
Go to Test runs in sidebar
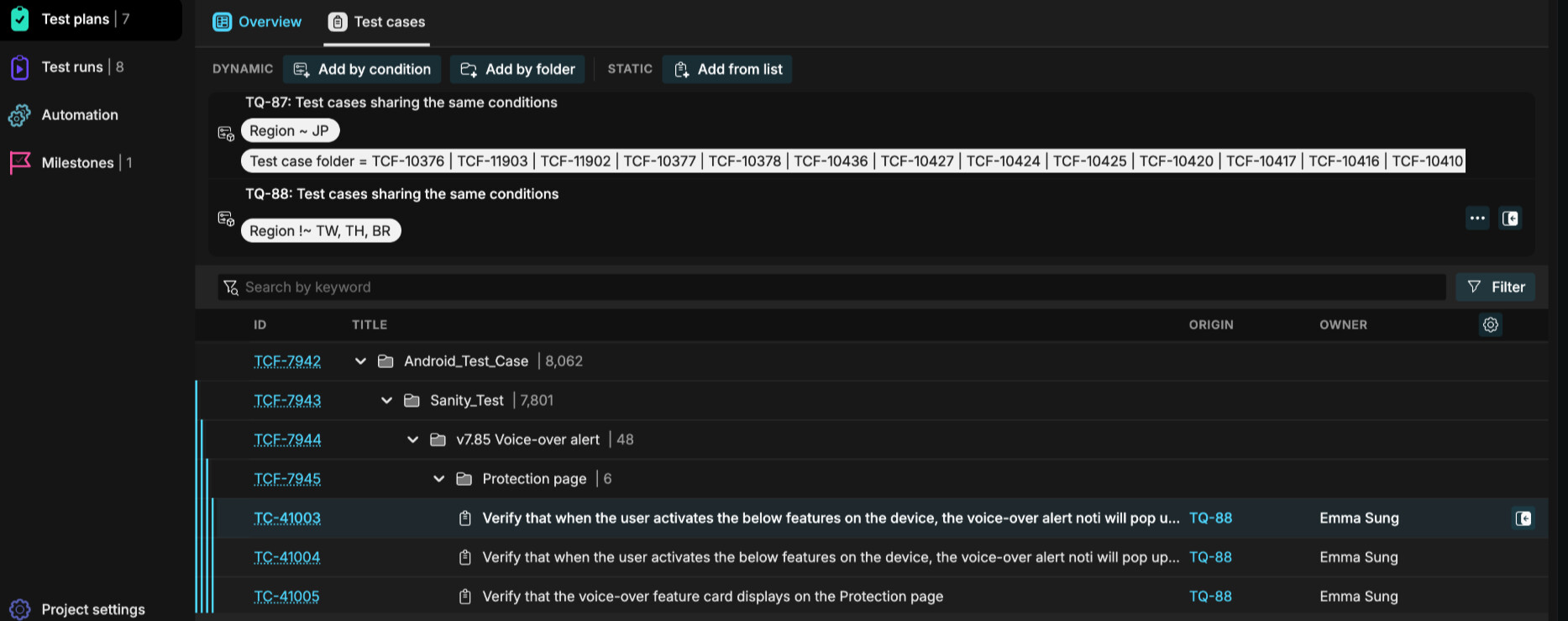(72, 67)
